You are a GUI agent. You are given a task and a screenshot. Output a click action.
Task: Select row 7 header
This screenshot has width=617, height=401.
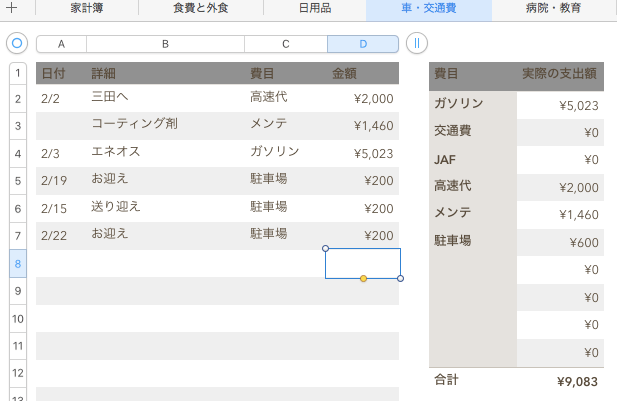click(18, 236)
